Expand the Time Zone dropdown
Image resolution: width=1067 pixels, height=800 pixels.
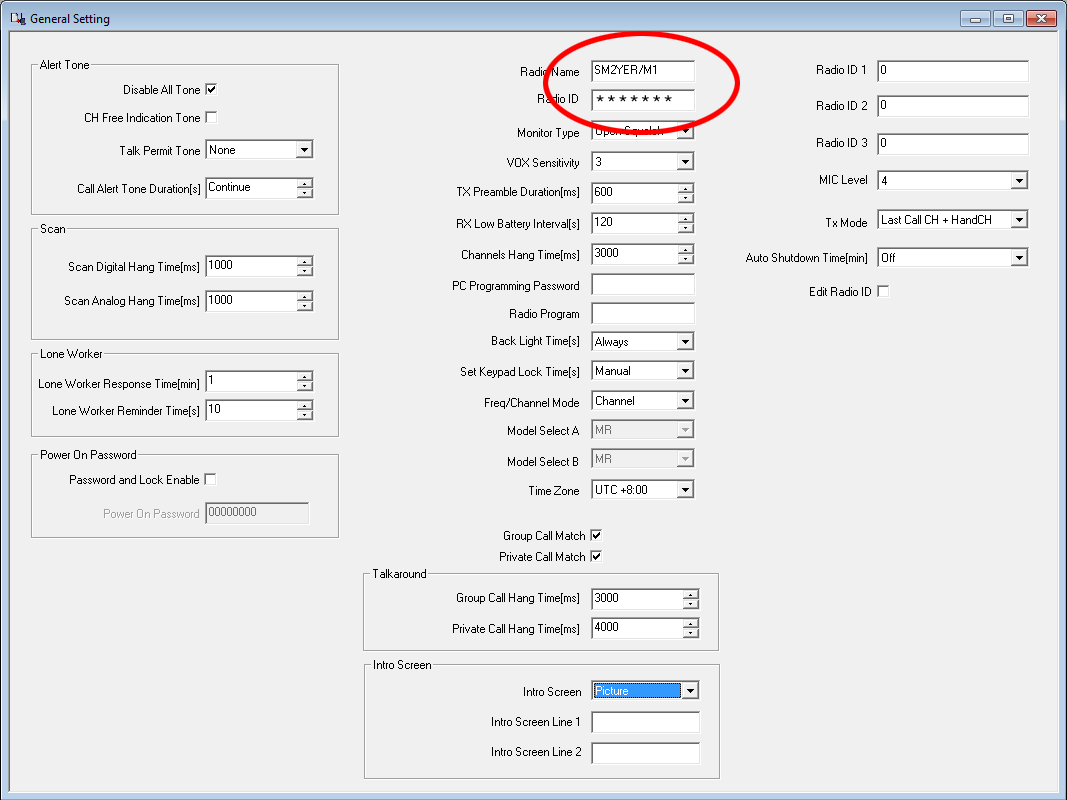684,490
